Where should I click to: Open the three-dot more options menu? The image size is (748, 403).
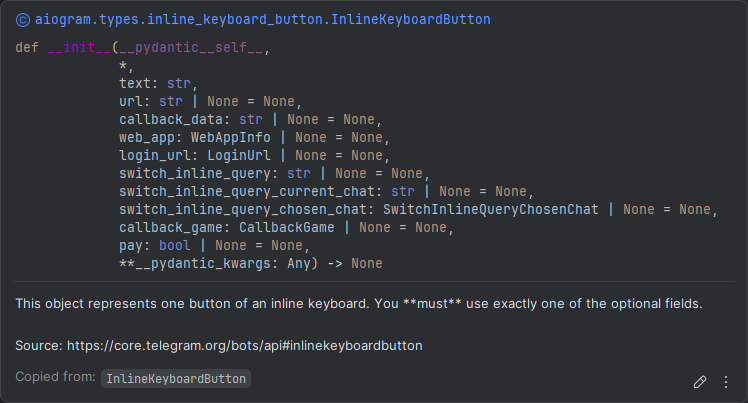[726, 382]
